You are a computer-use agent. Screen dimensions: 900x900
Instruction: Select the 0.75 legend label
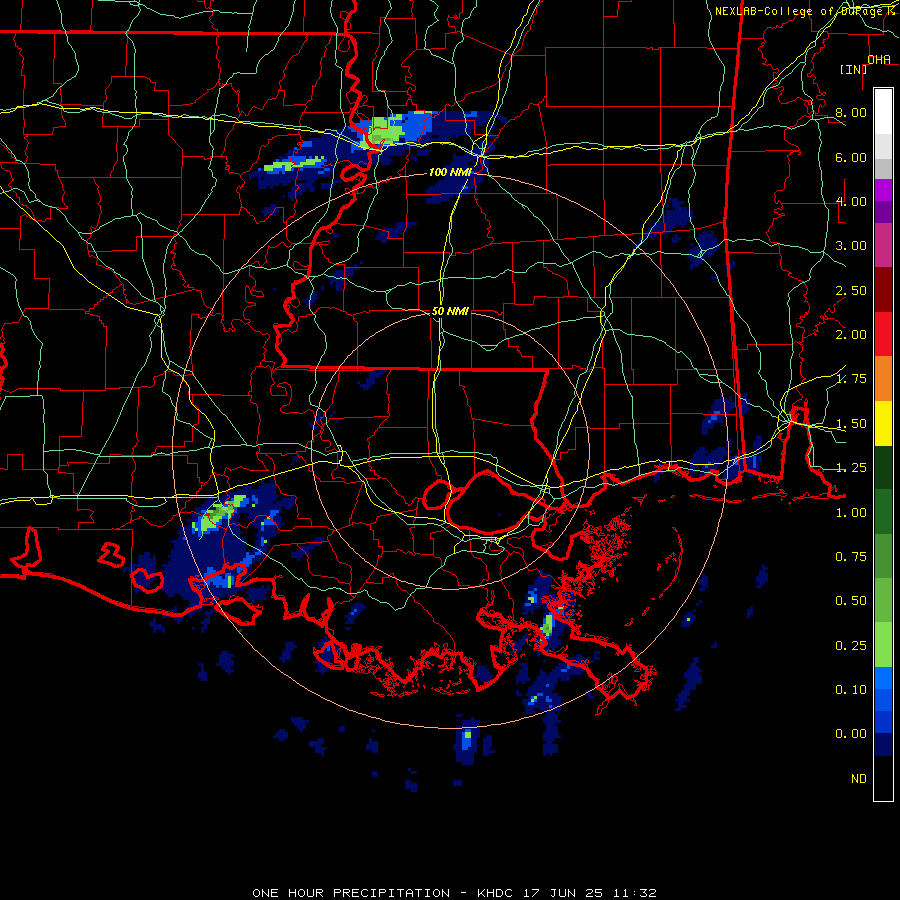pos(851,557)
